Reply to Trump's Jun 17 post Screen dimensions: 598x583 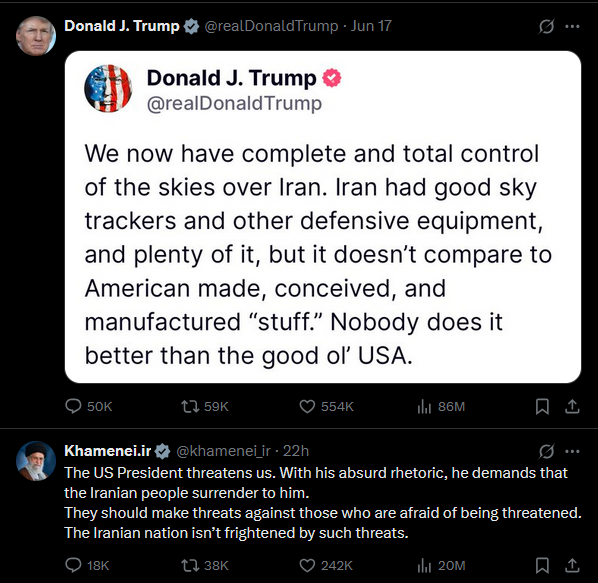(x=88, y=406)
